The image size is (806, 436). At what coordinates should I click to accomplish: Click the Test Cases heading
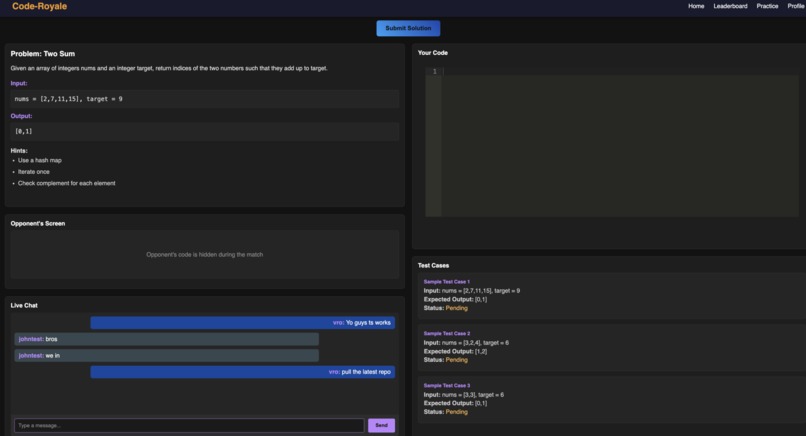433,265
